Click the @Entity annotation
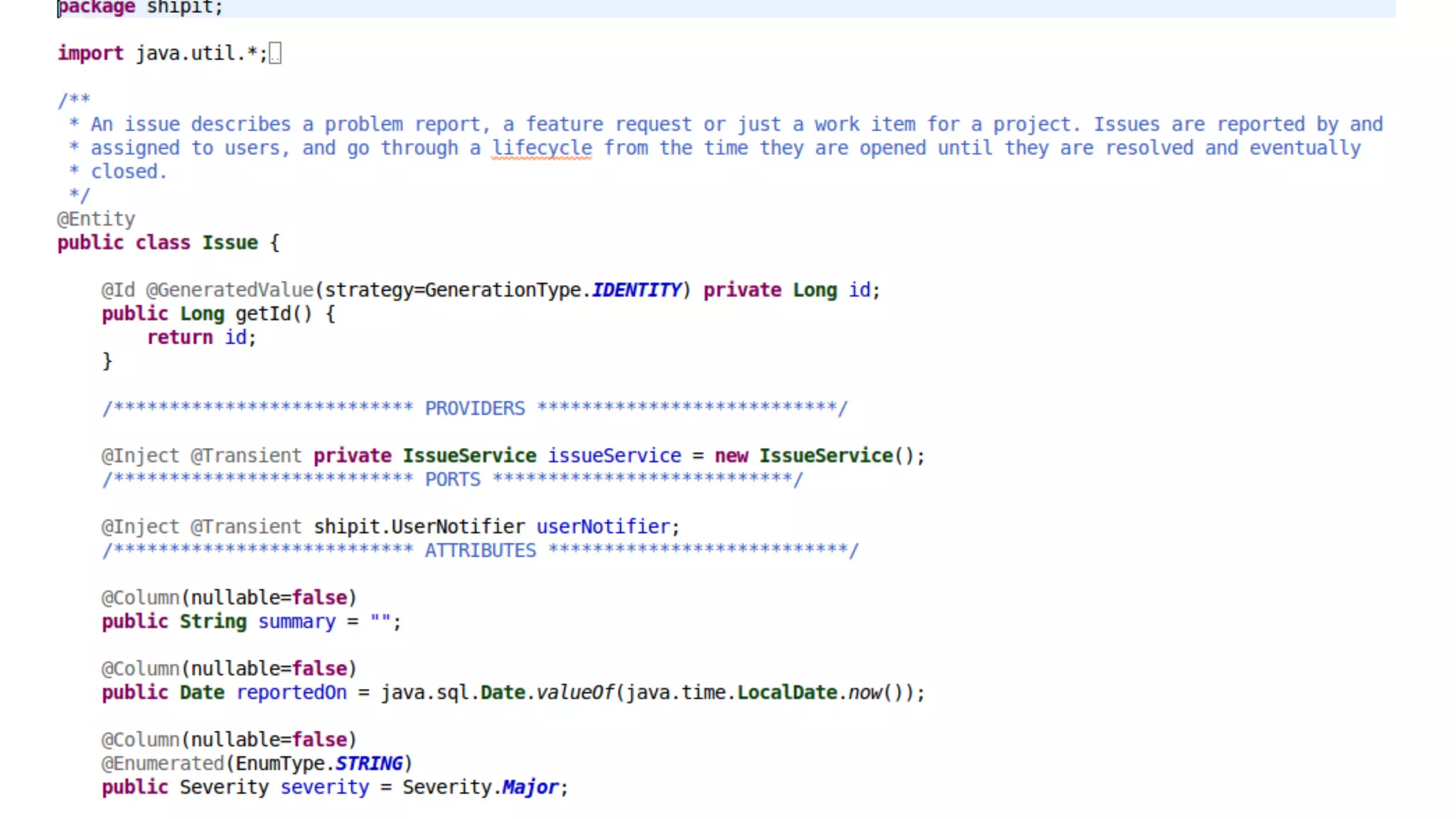 (96, 219)
